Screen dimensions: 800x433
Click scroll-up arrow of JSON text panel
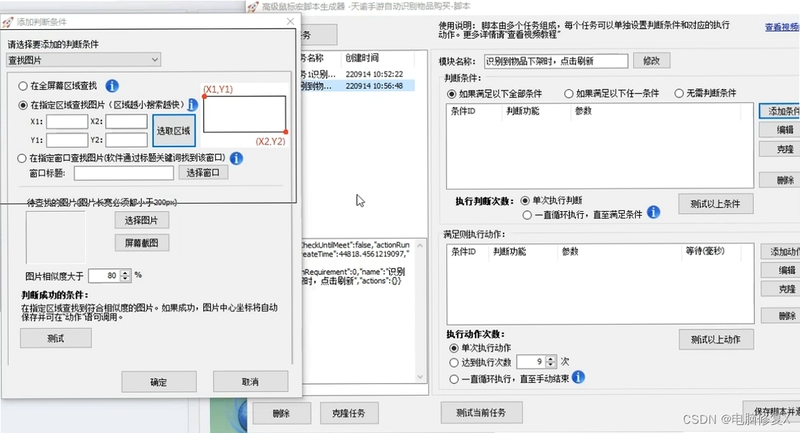click(420, 245)
